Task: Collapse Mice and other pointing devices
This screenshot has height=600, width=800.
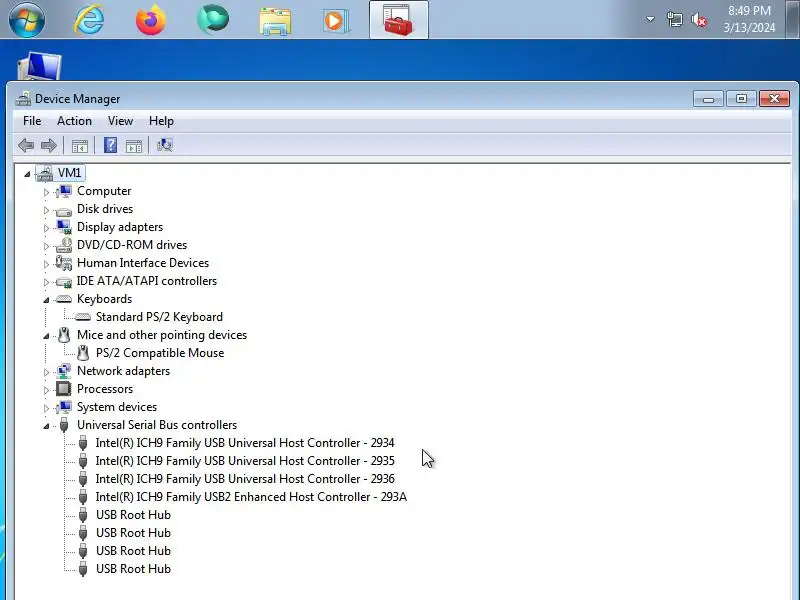Action: pos(46,336)
